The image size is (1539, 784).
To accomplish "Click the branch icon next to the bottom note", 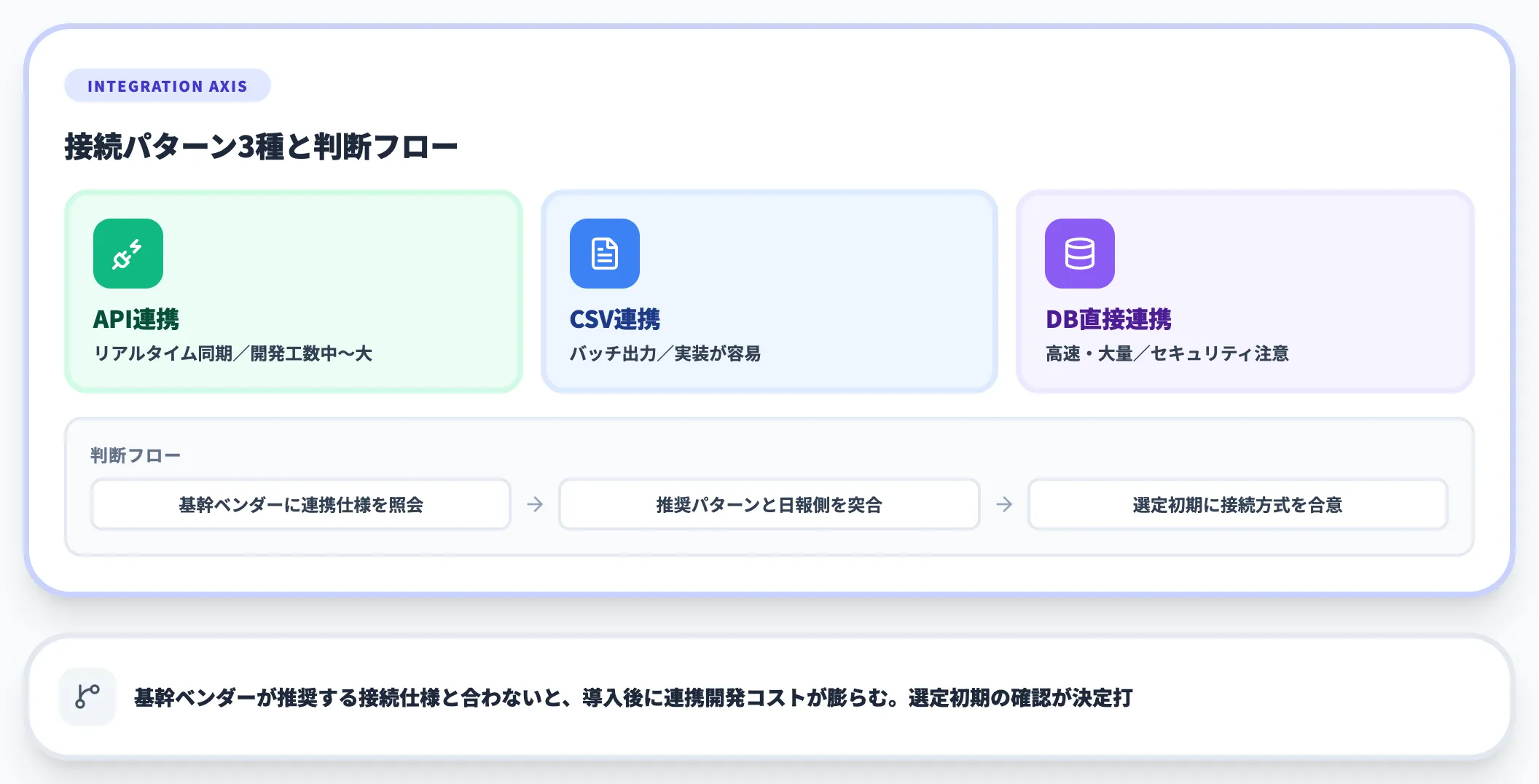I will point(87,697).
